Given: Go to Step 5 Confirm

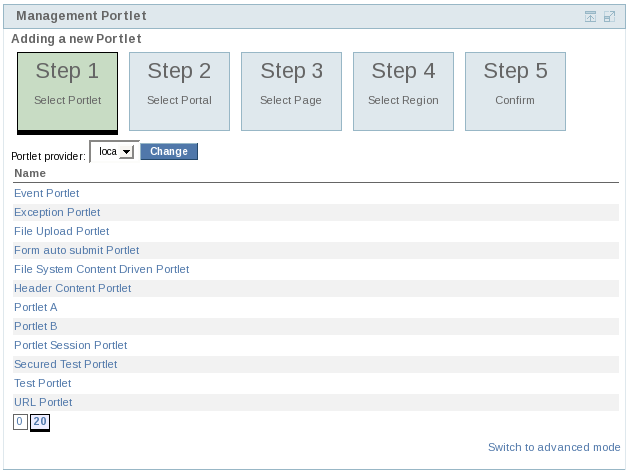Looking at the screenshot, I should pyautogui.click(x=515, y=91).
